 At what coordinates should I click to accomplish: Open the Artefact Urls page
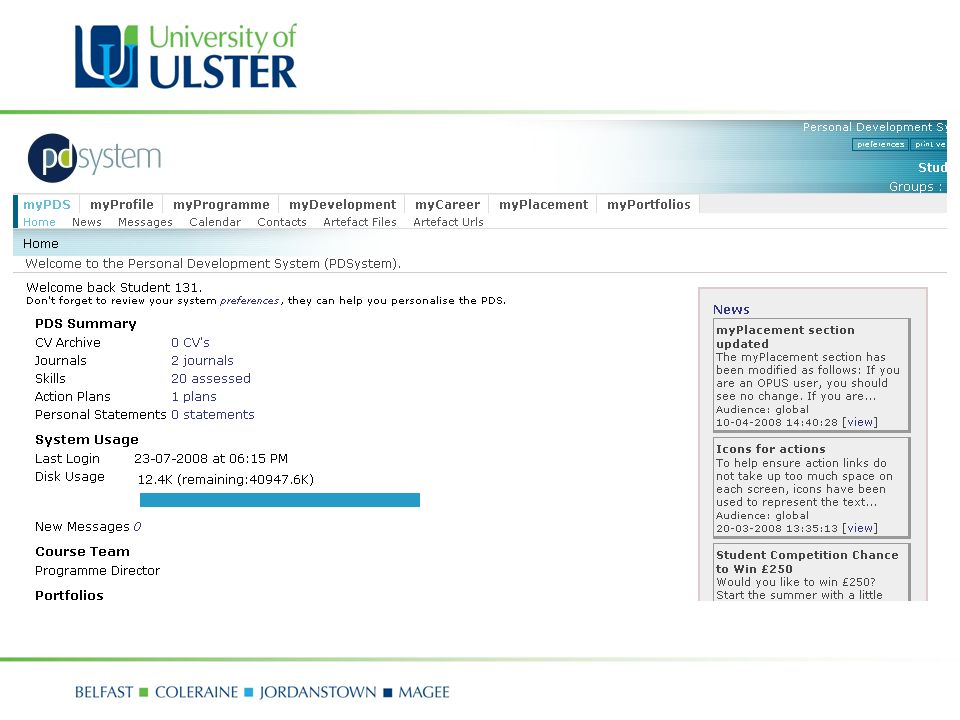click(x=448, y=222)
